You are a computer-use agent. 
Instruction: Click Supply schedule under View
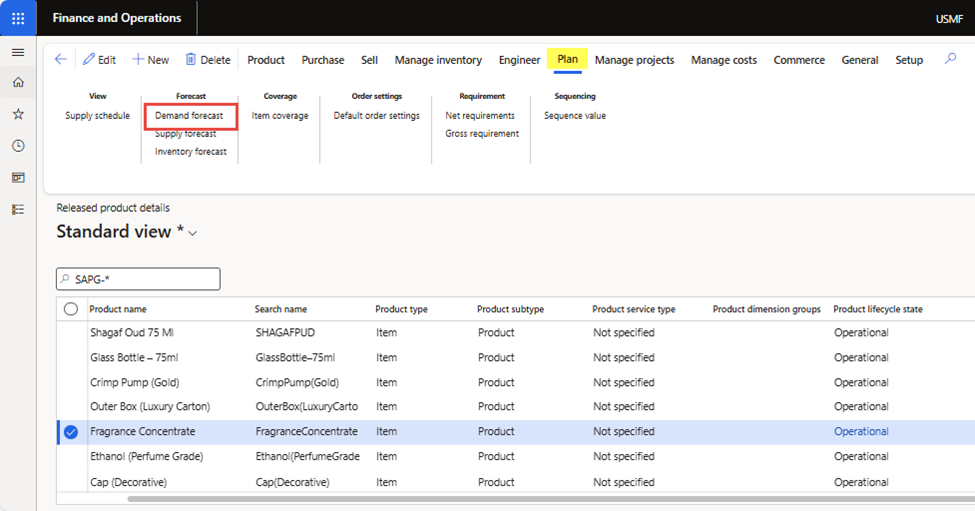98,116
